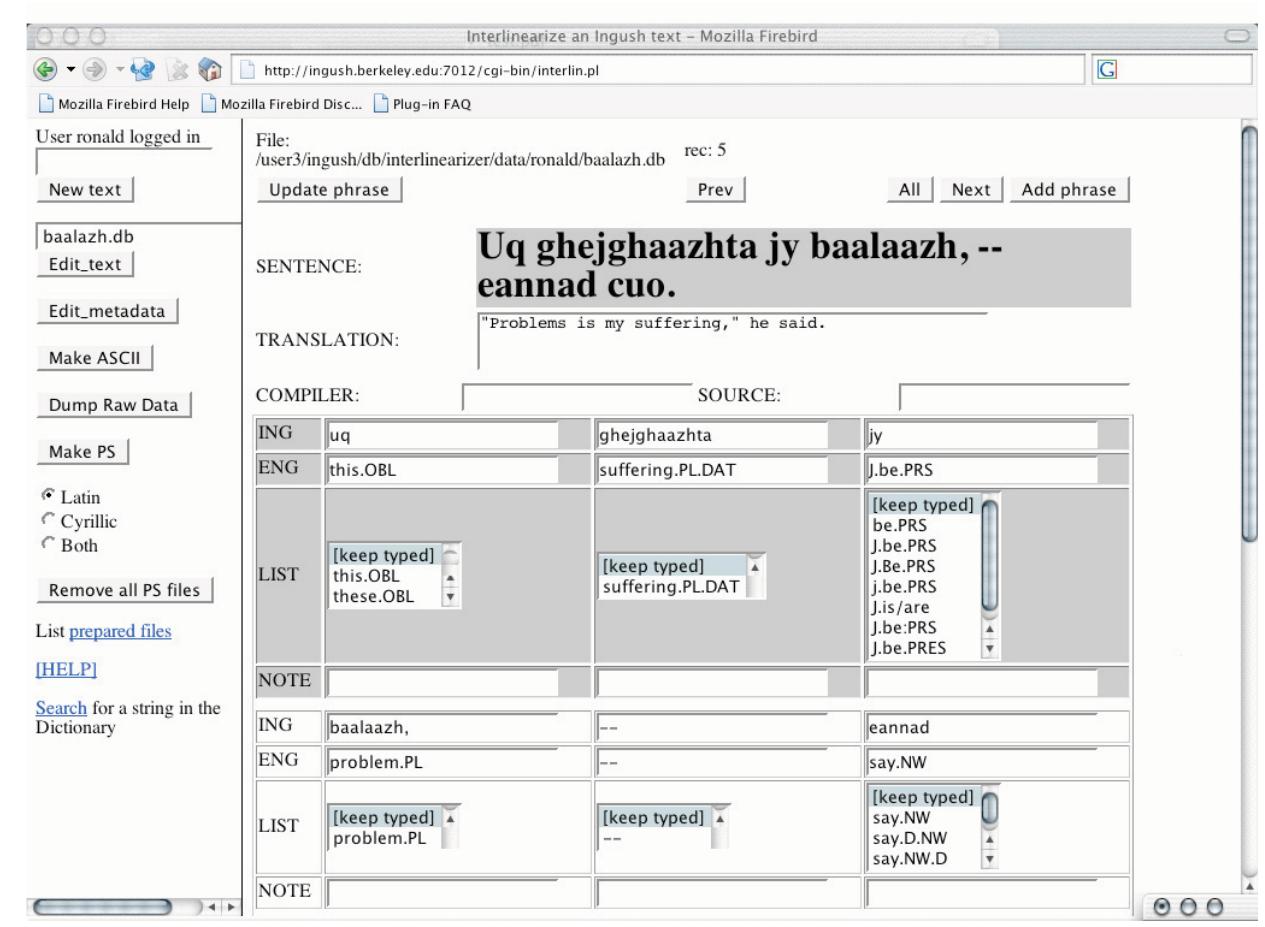
Task: Click the ING field containing uq
Action: pyautogui.click(x=442, y=436)
